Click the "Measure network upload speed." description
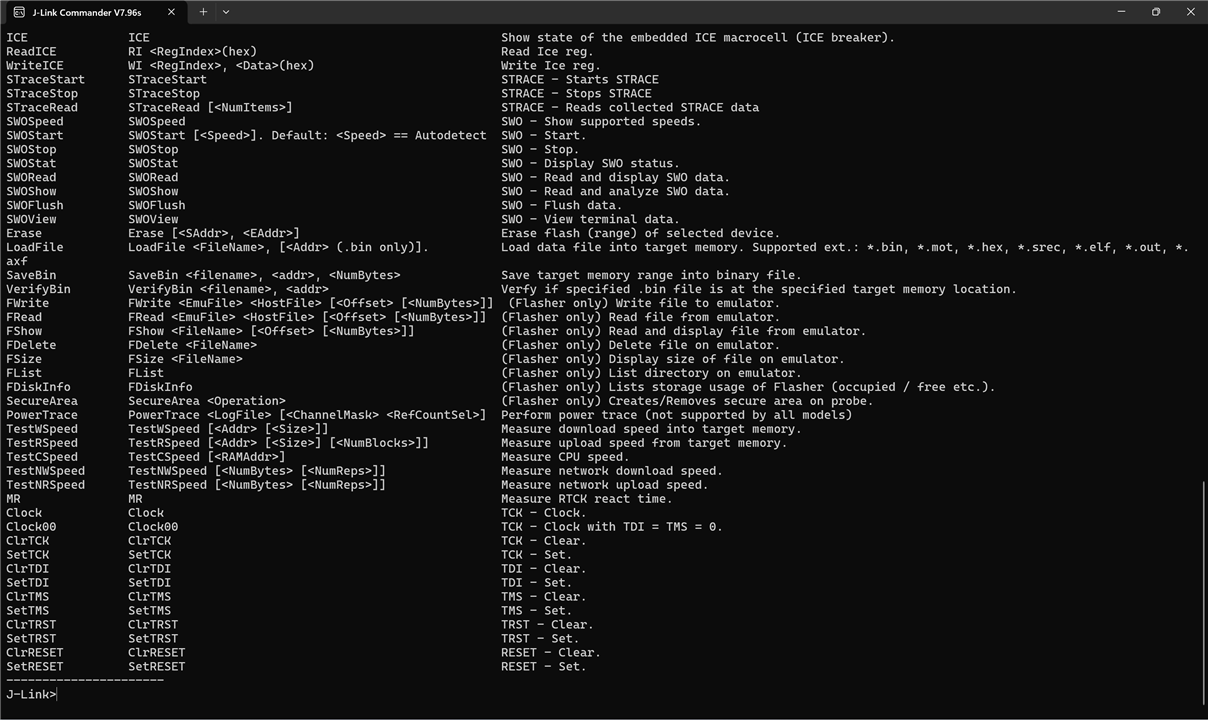1208x720 pixels. click(x=604, y=485)
